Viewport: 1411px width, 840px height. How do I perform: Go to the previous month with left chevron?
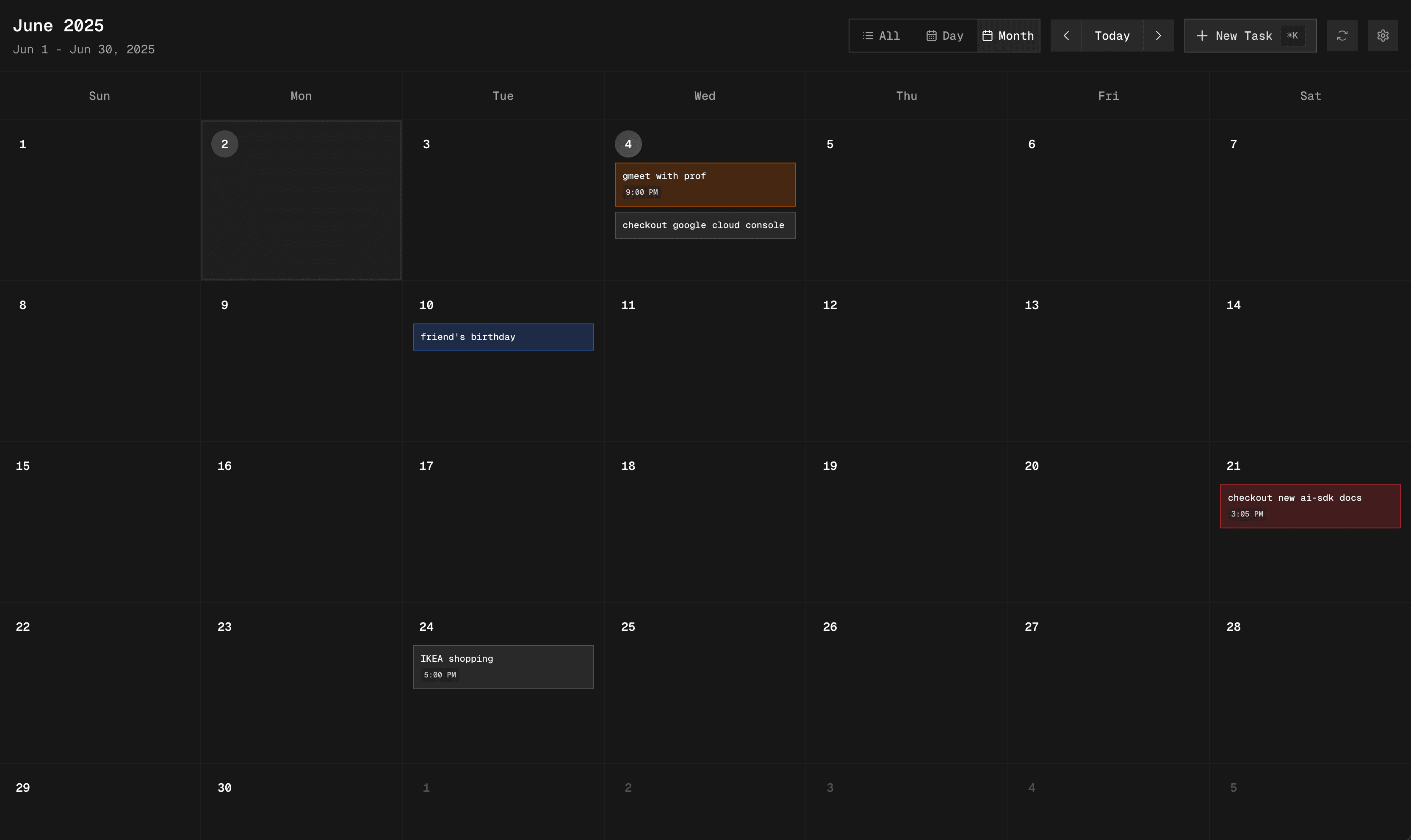coord(1066,36)
